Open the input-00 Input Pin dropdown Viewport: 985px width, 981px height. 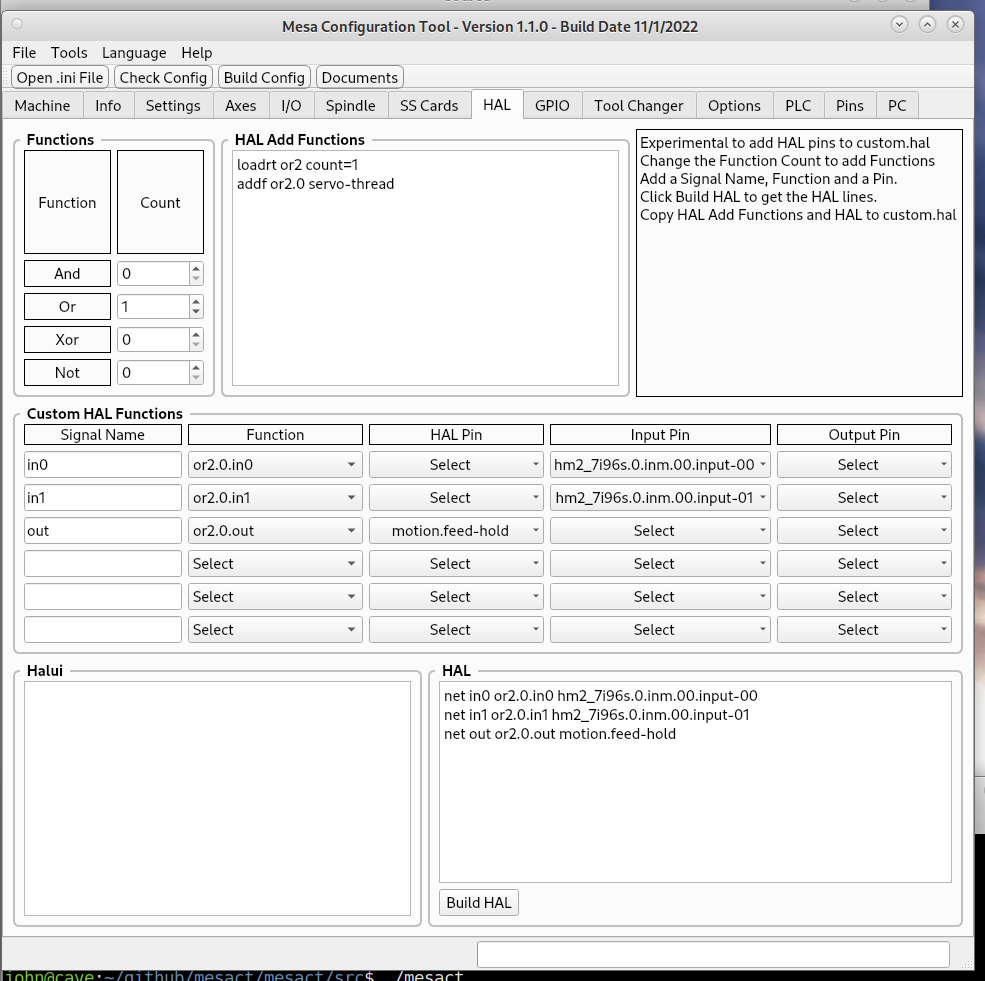660,465
